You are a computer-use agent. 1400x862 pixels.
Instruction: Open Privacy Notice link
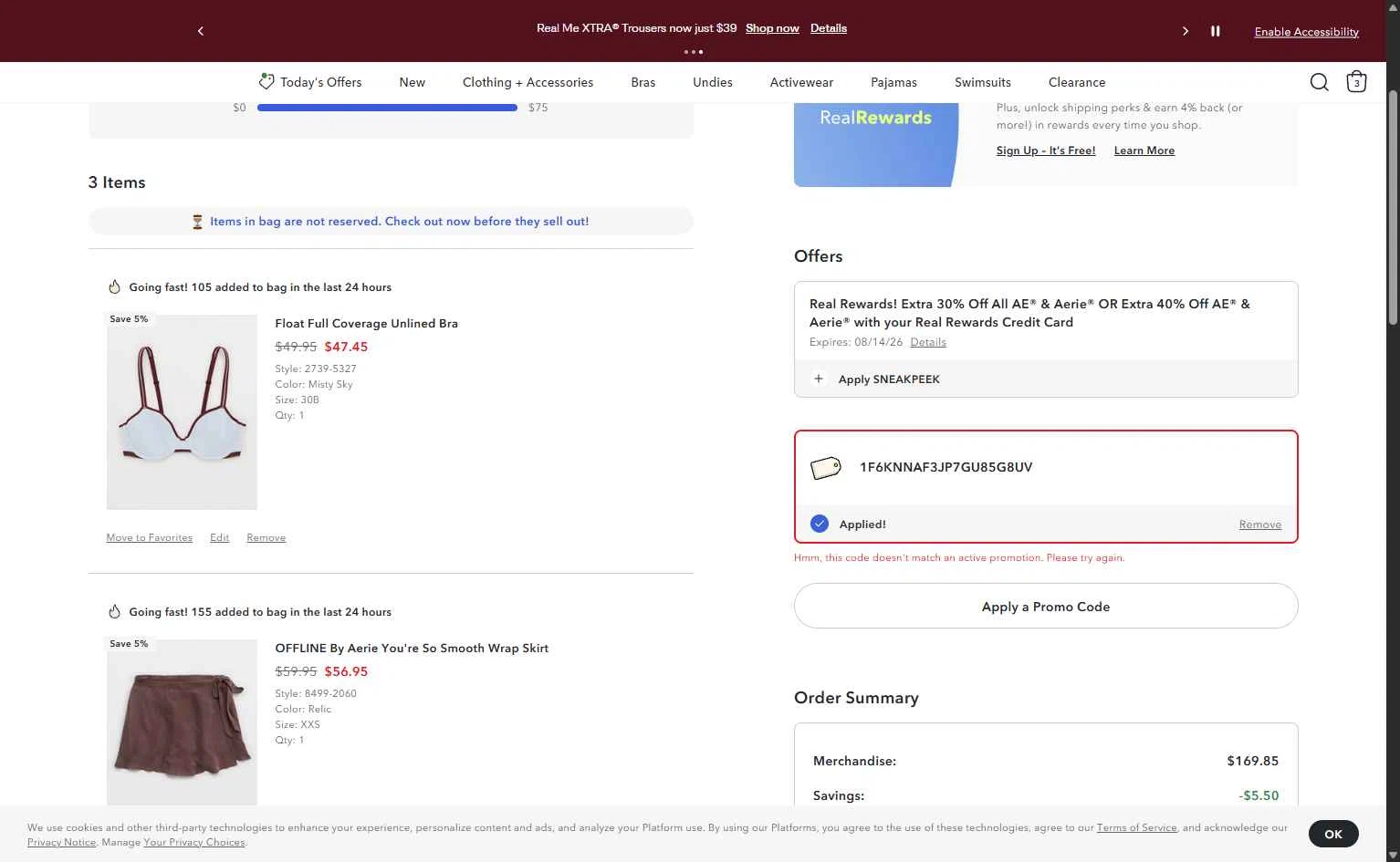61,842
